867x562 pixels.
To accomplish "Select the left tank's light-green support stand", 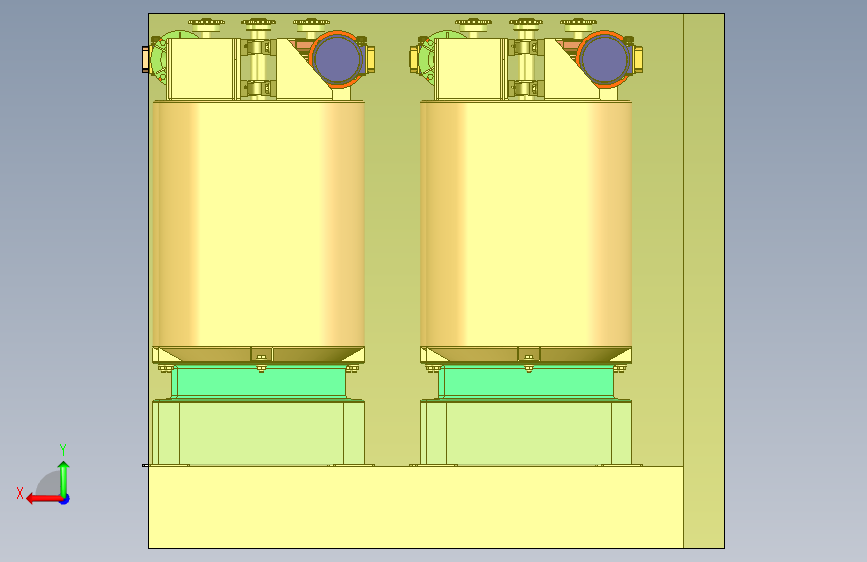I will click(258, 433).
